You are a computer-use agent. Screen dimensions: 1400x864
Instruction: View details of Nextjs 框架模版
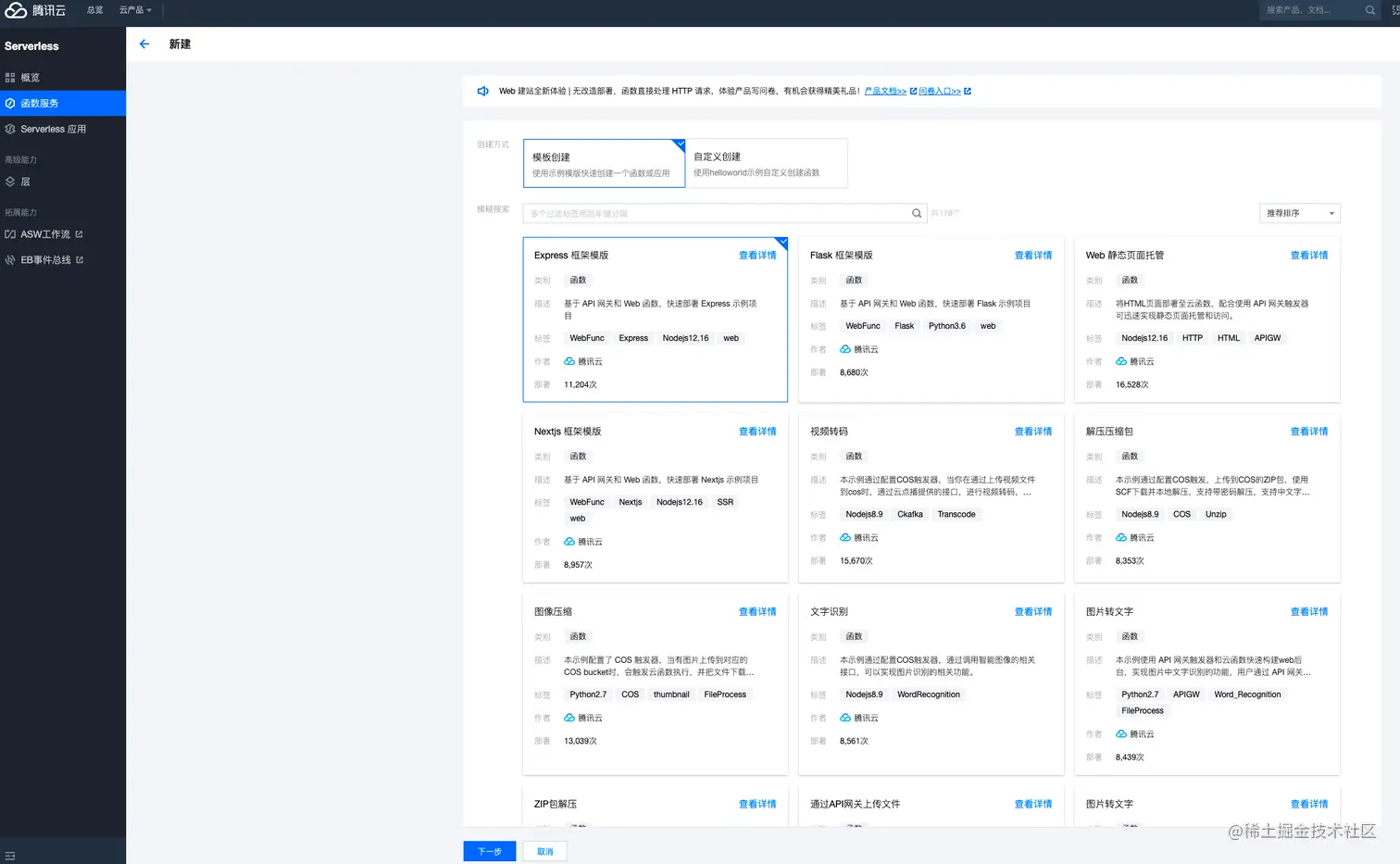757,432
